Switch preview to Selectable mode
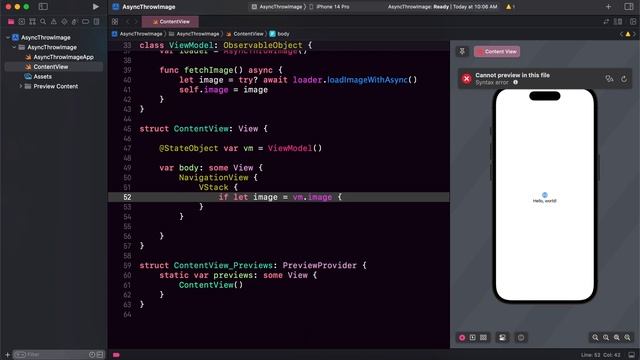This screenshot has height=360, width=640. 473,338
